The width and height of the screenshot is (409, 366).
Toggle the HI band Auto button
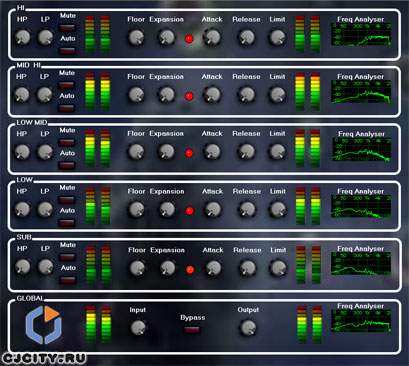coord(67,51)
